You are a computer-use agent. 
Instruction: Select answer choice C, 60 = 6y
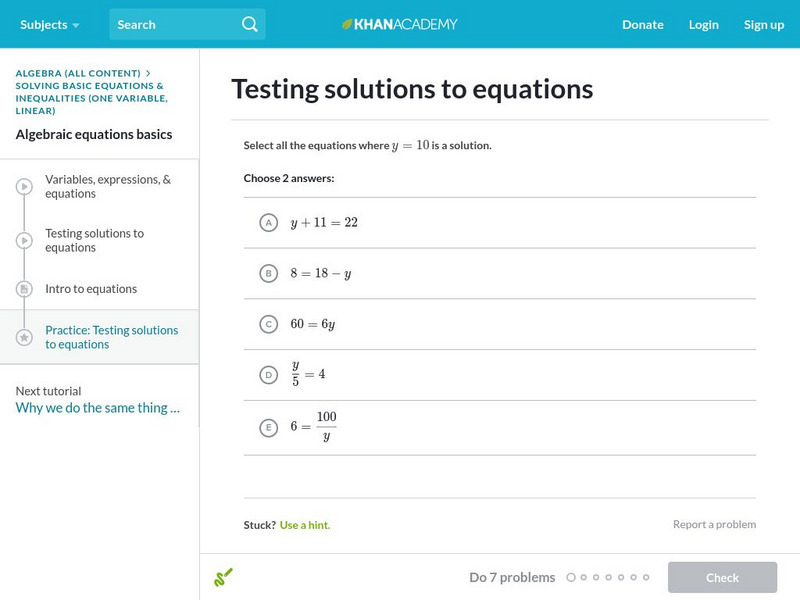click(x=268, y=324)
